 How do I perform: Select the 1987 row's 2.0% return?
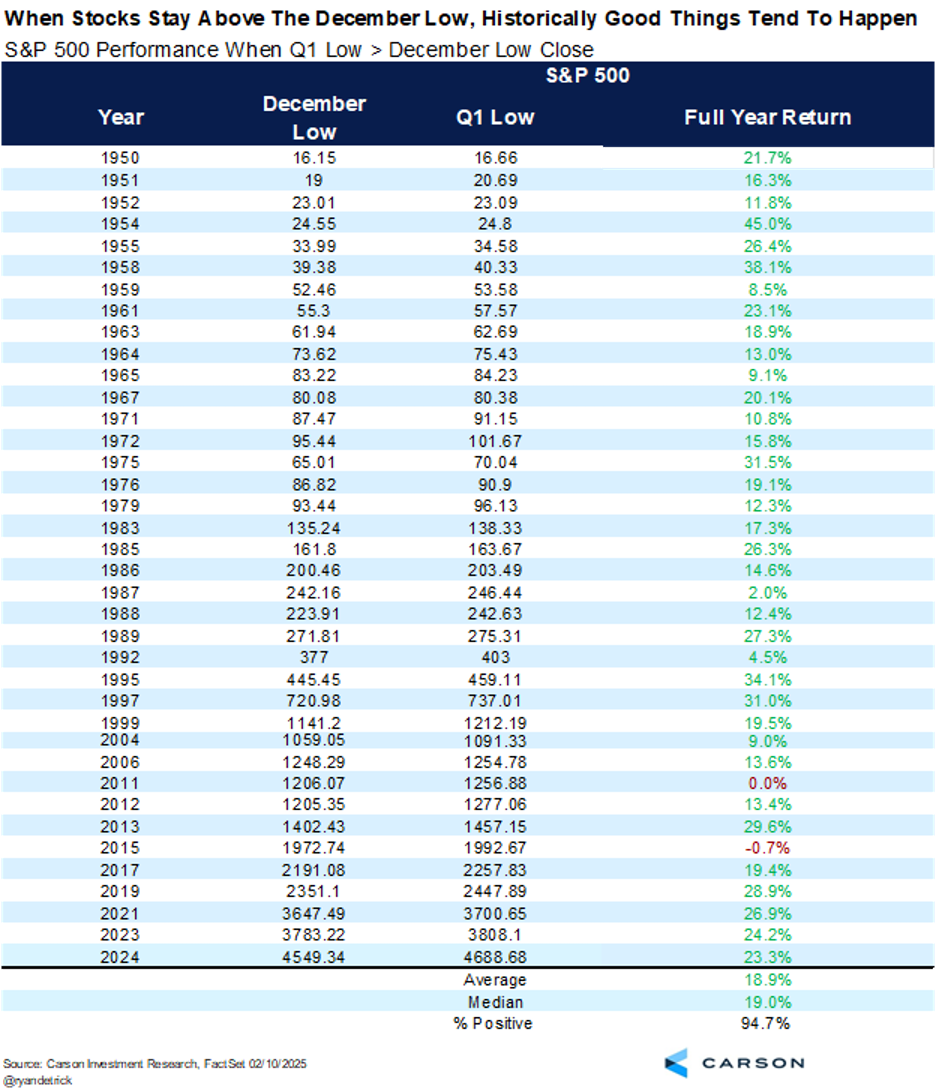[768, 592]
